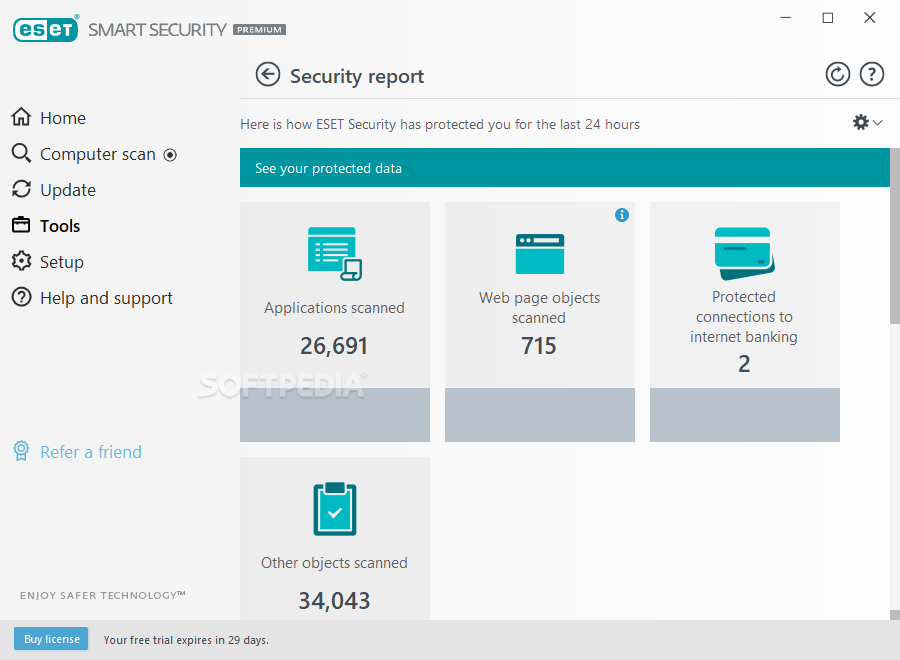Click the Web page objects browser window icon

click(540, 254)
